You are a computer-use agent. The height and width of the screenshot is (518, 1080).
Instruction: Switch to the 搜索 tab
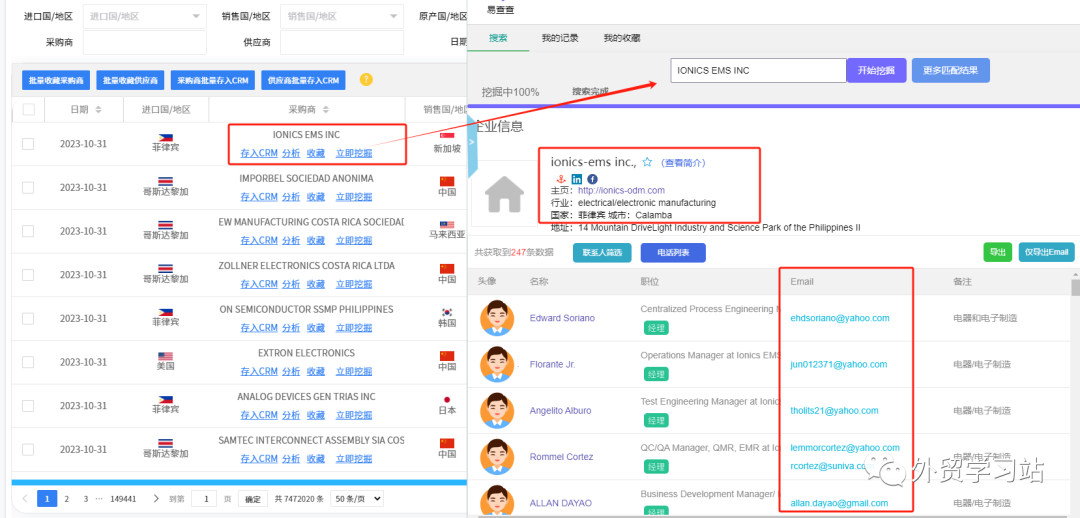pos(498,39)
